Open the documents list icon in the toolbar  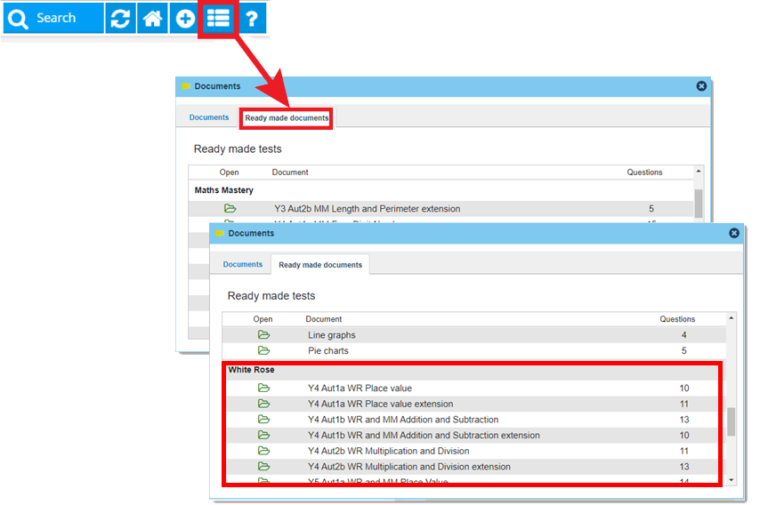[x=218, y=19]
